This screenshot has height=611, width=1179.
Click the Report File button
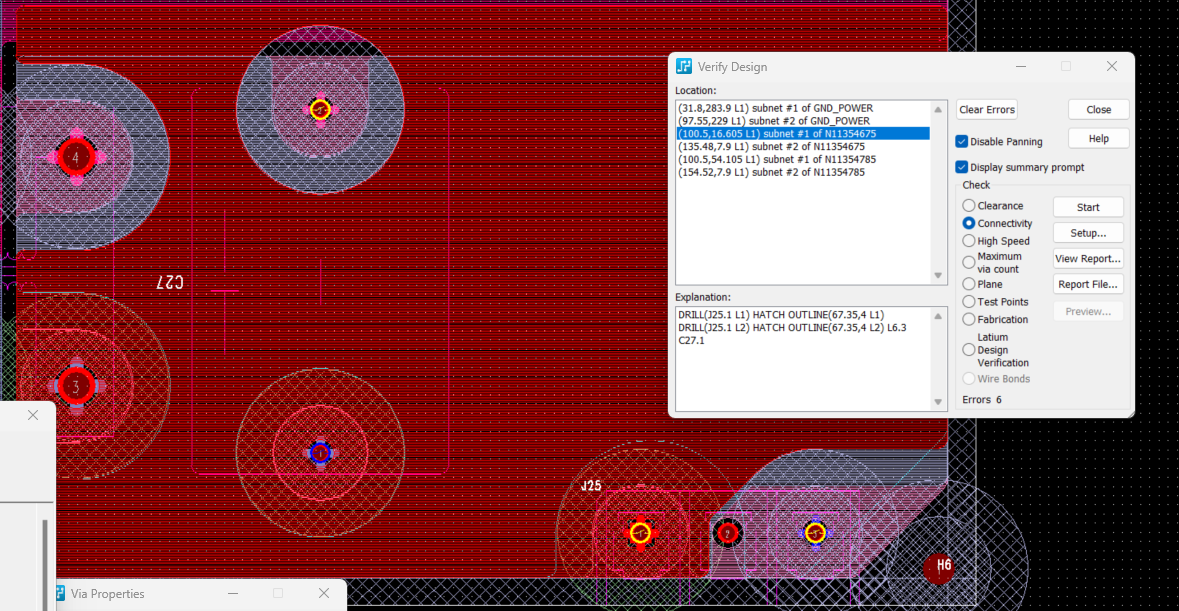1088,284
